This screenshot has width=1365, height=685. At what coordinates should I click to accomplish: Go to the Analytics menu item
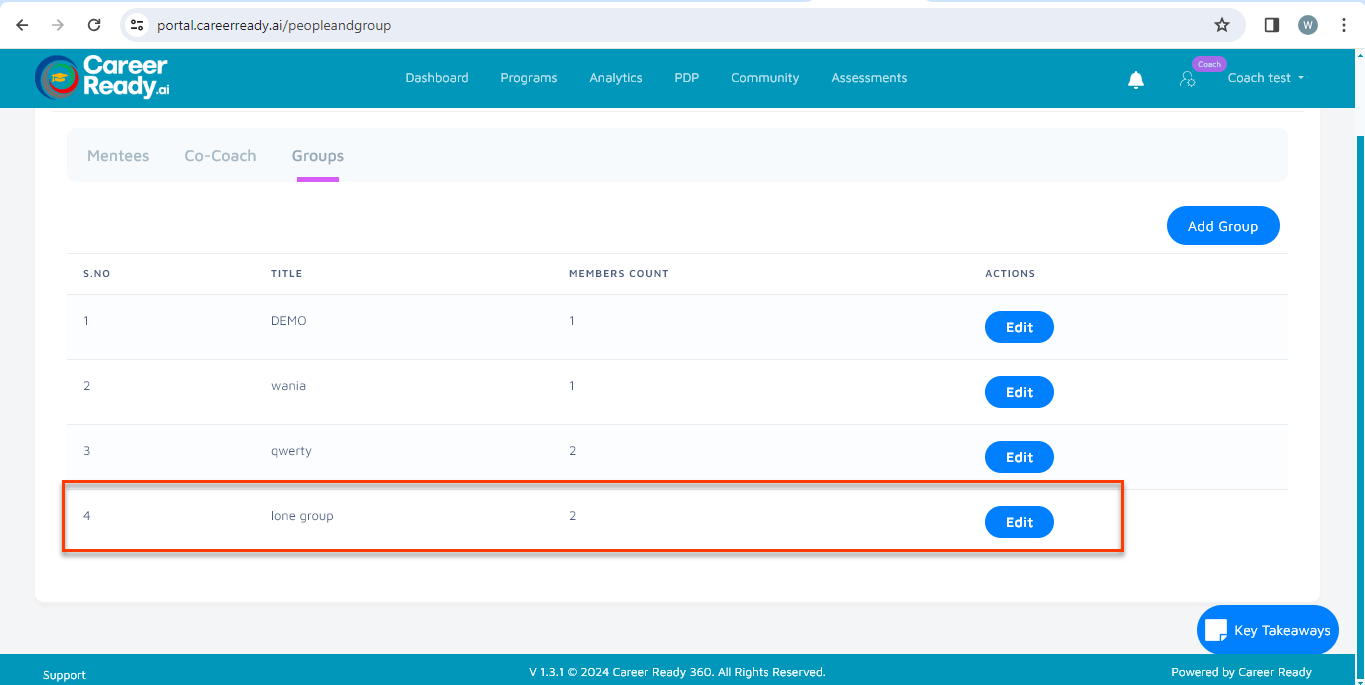pos(615,78)
